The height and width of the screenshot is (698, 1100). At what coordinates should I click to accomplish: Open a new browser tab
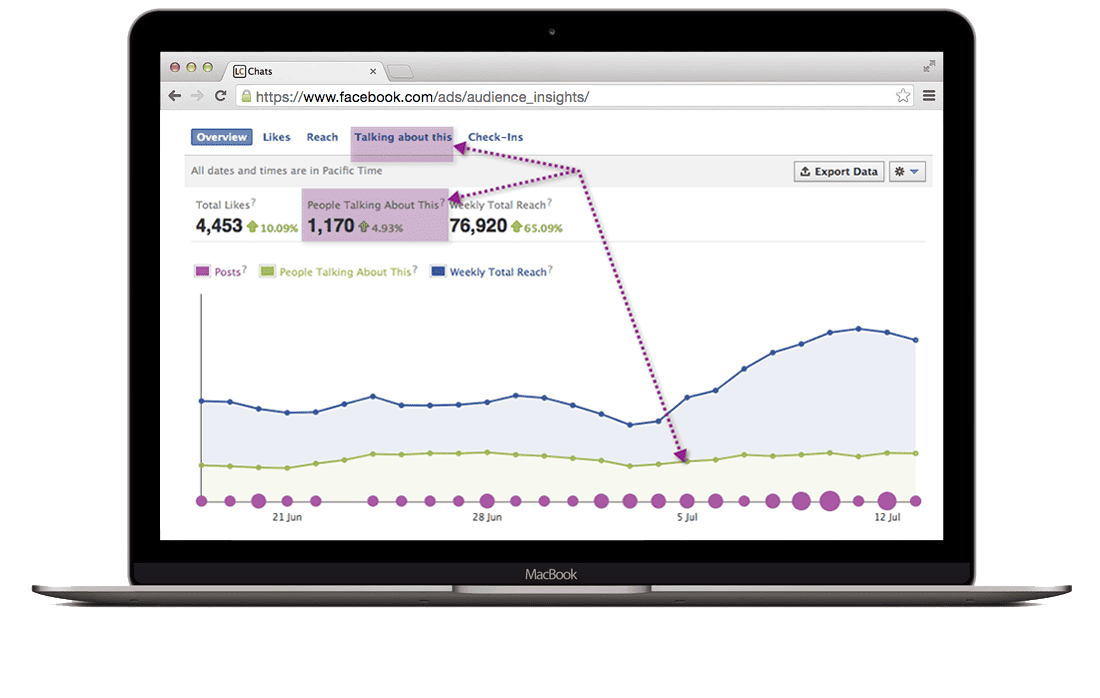400,72
